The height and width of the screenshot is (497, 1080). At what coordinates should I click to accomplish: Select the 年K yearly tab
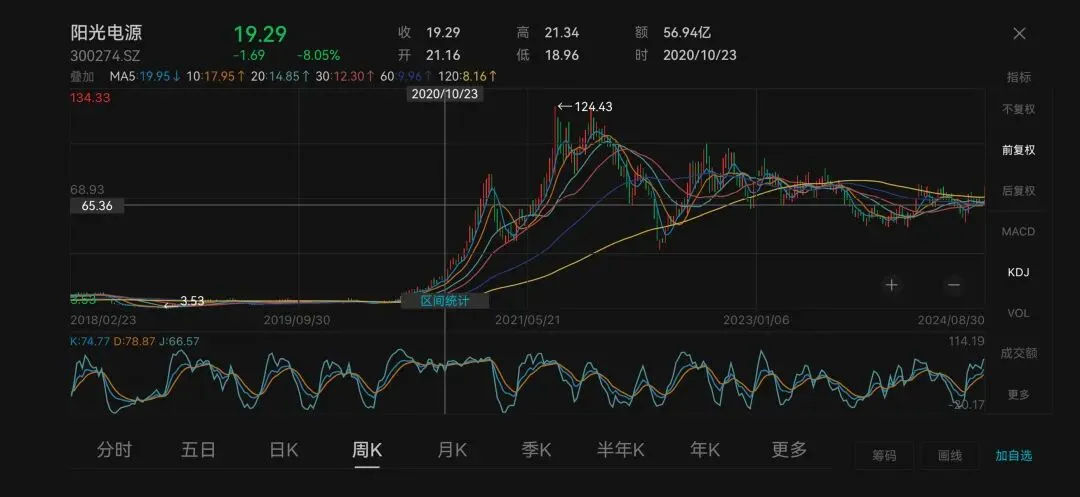(705, 450)
